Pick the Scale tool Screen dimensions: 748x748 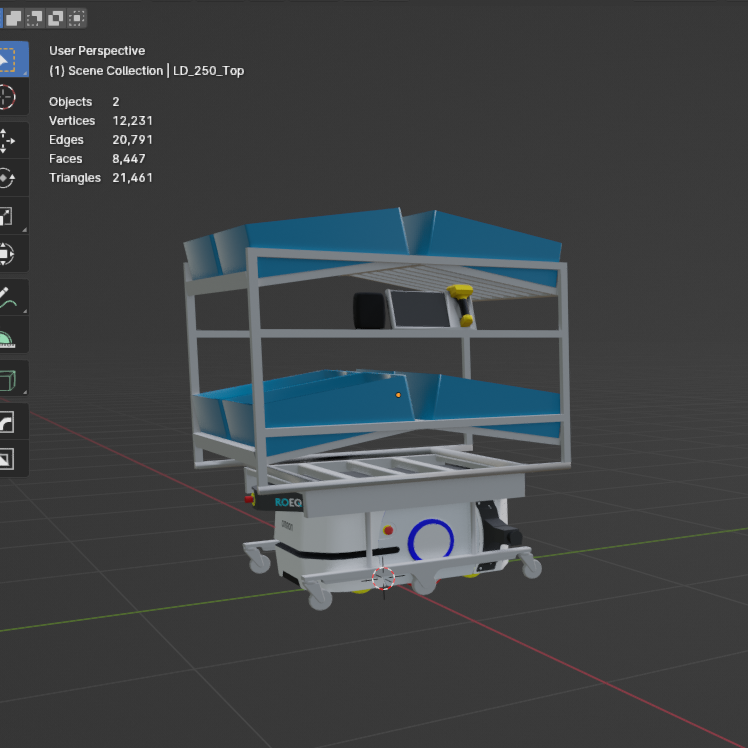pyautogui.click(x=7, y=216)
